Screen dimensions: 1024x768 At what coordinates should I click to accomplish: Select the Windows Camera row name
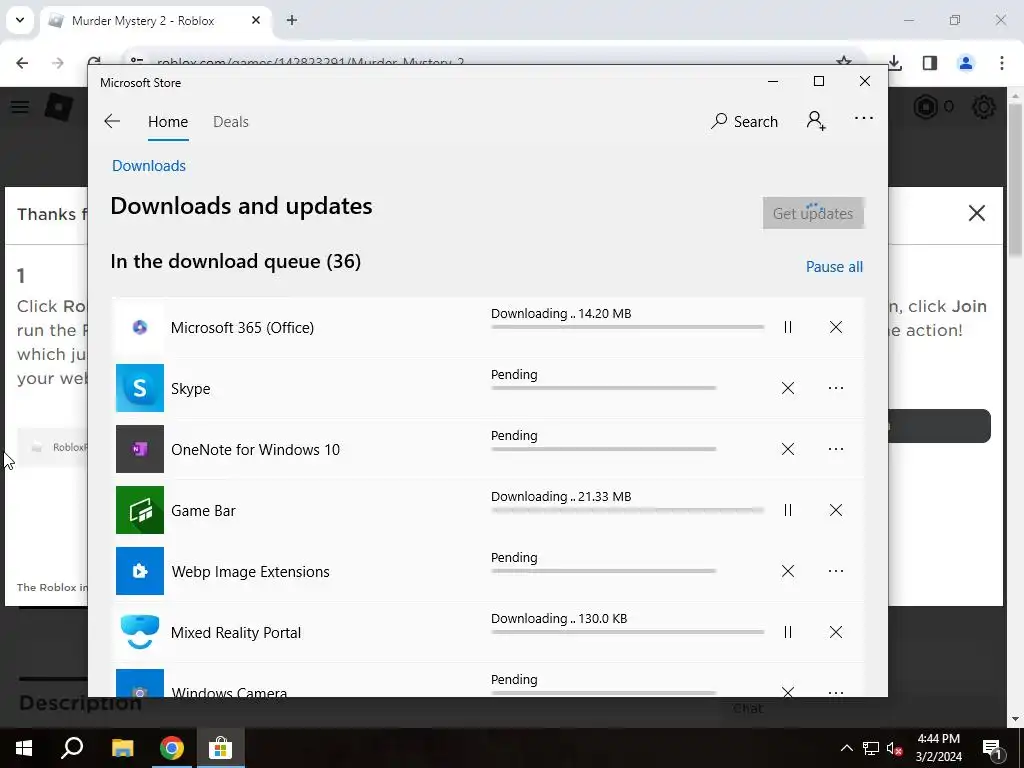click(229, 692)
